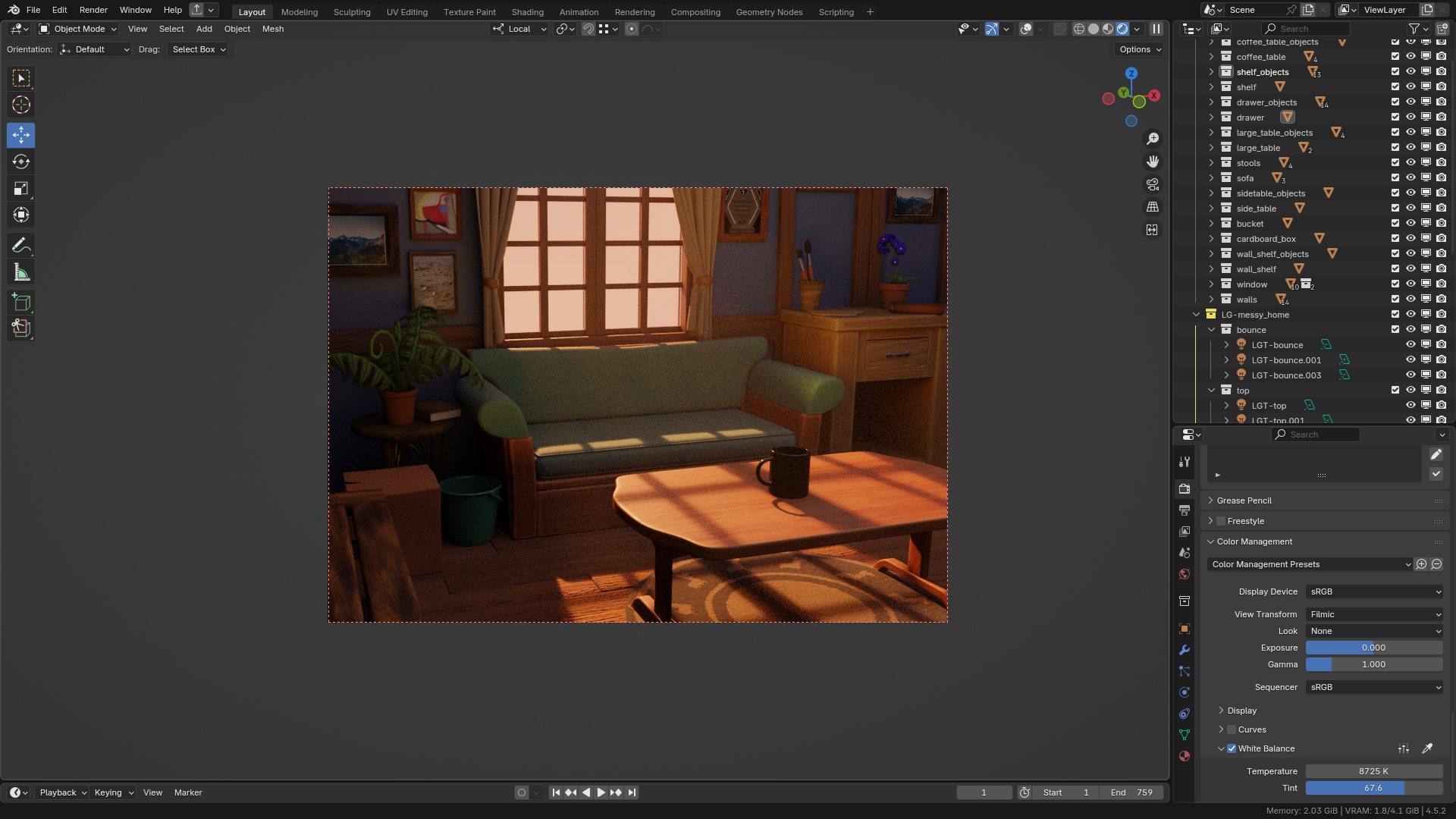Click the Temperature slider field
The width and height of the screenshot is (1456, 819).
click(1374, 771)
